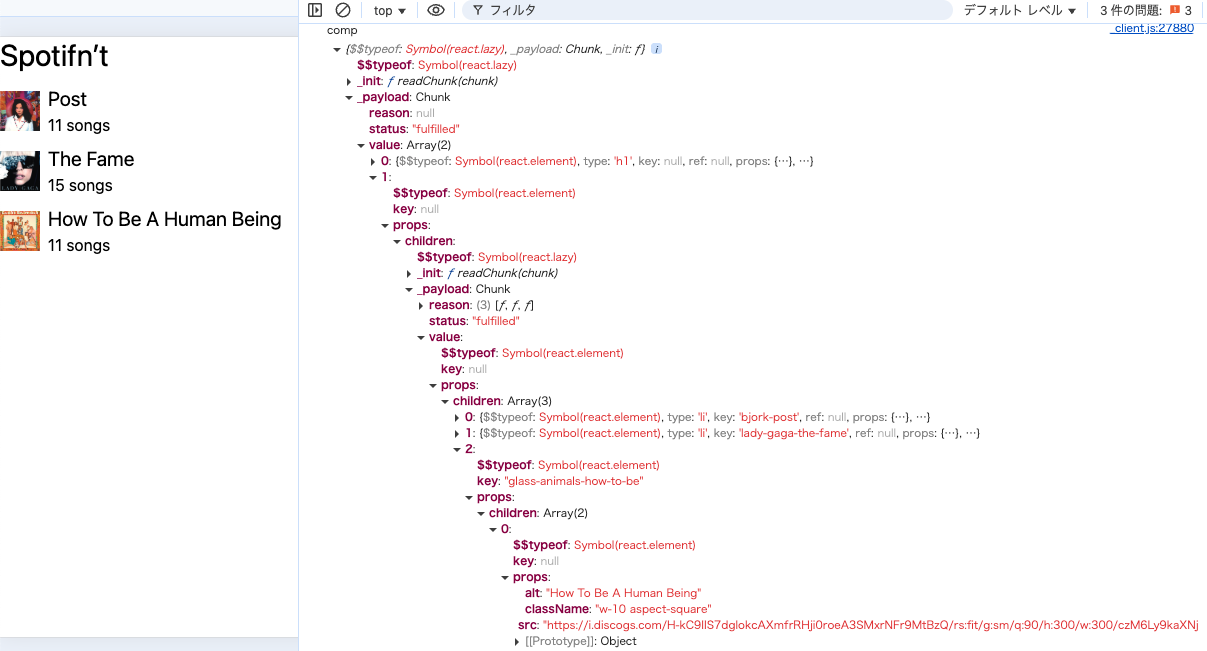Expand the lady-gaga-the-fame li element
Viewport: 1207px width, 651px height.
[x=457, y=433]
